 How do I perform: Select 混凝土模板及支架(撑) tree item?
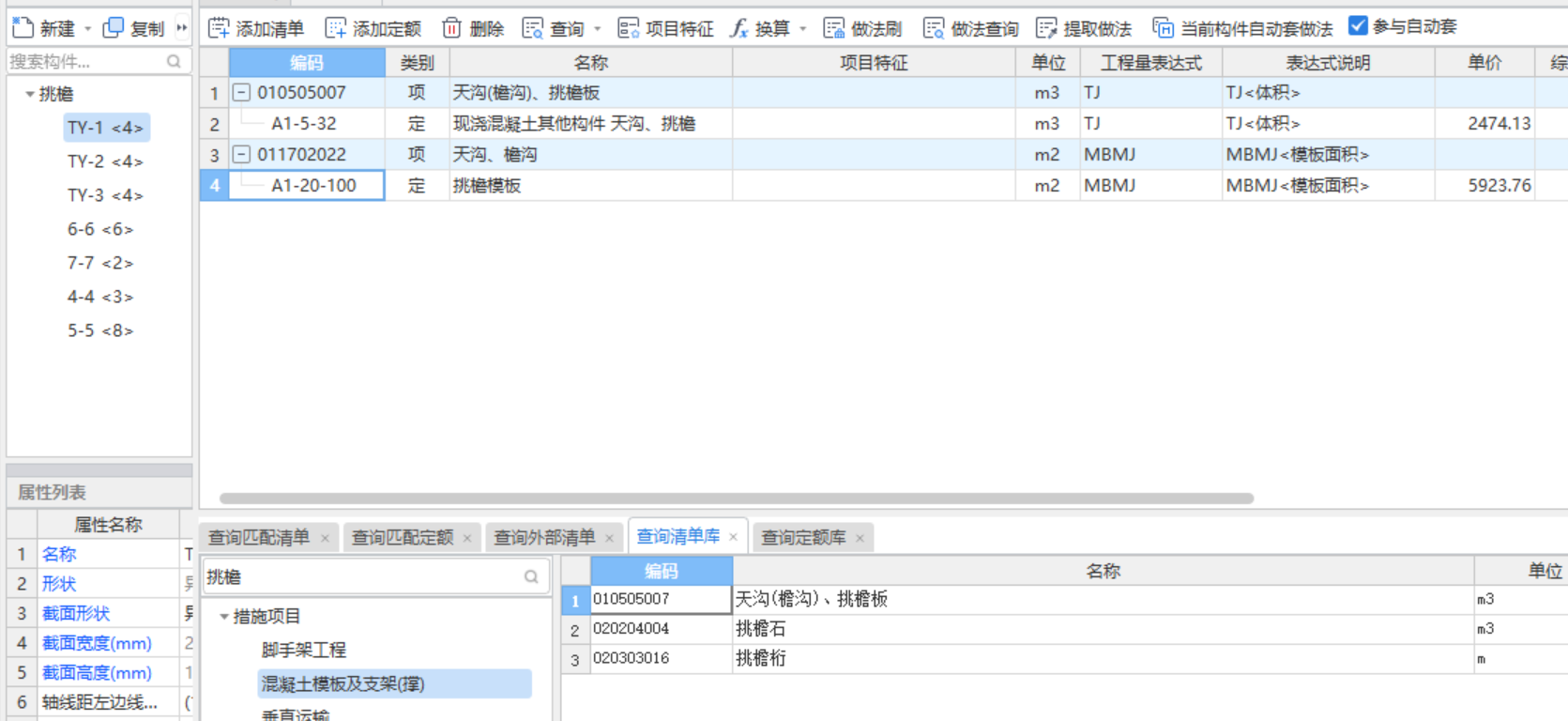click(x=394, y=683)
